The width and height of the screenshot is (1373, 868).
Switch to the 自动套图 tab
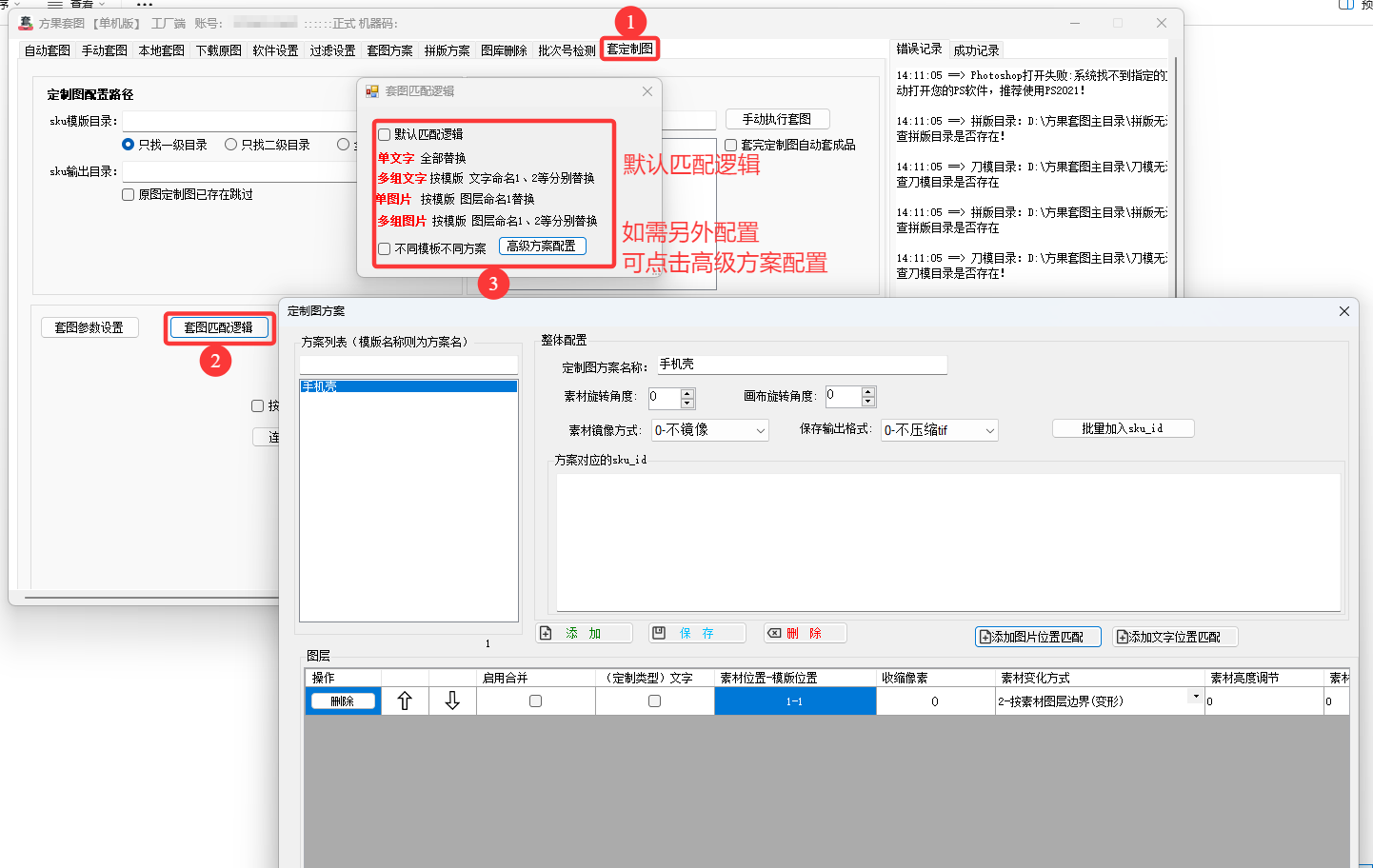click(47, 50)
